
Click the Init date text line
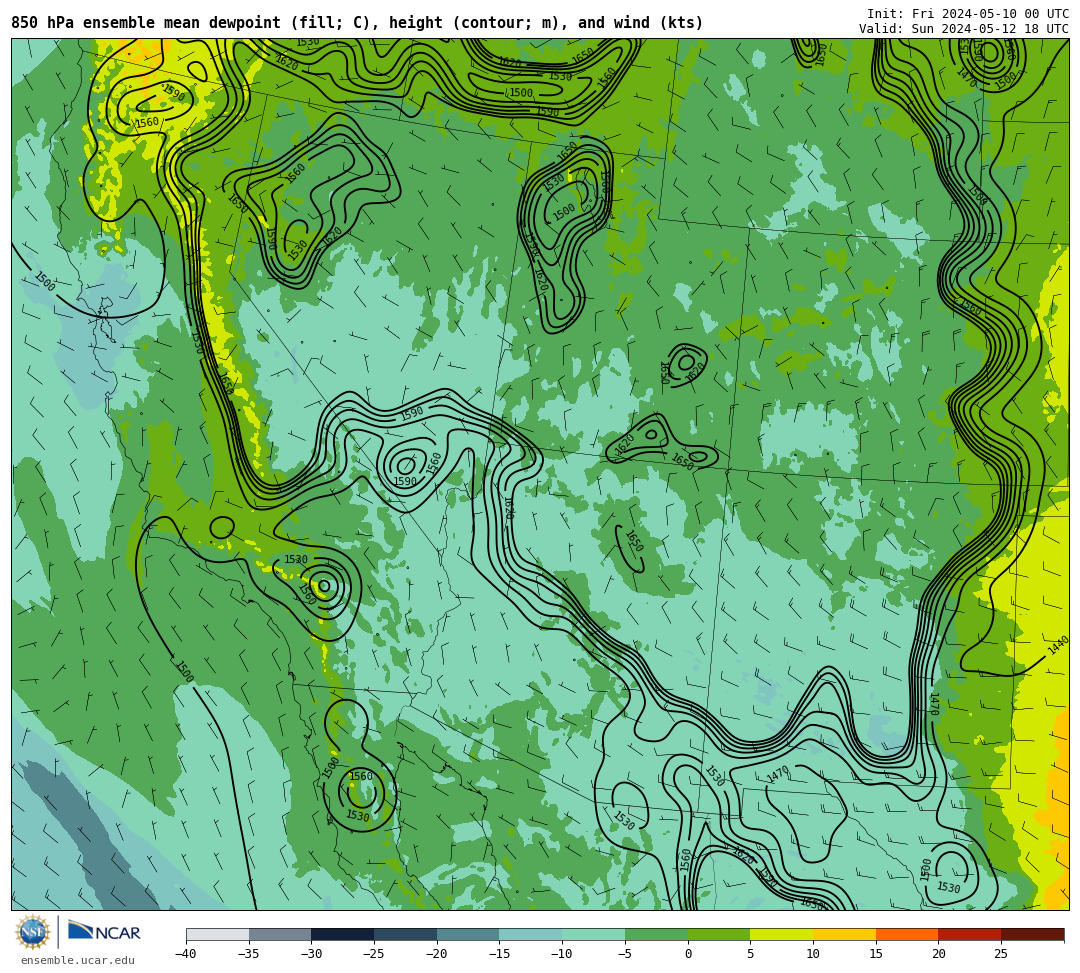click(x=968, y=14)
